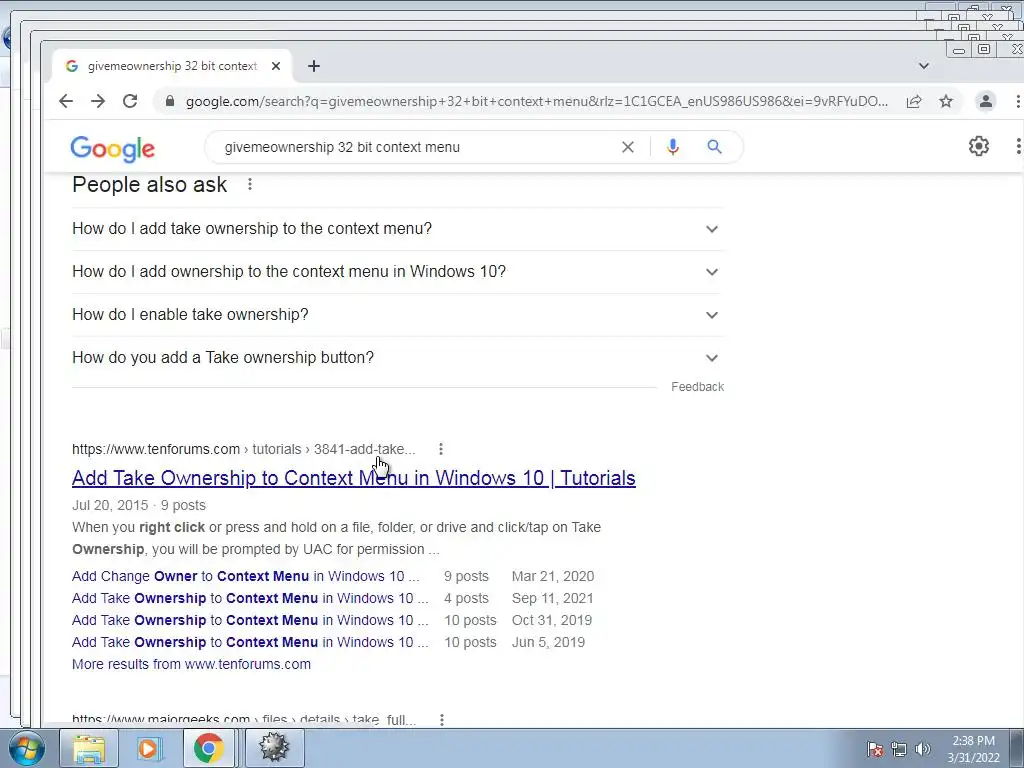Image resolution: width=1024 pixels, height=768 pixels.
Task: Open 'Add Change Owner to Context Menu' sublink
Action: point(246,577)
